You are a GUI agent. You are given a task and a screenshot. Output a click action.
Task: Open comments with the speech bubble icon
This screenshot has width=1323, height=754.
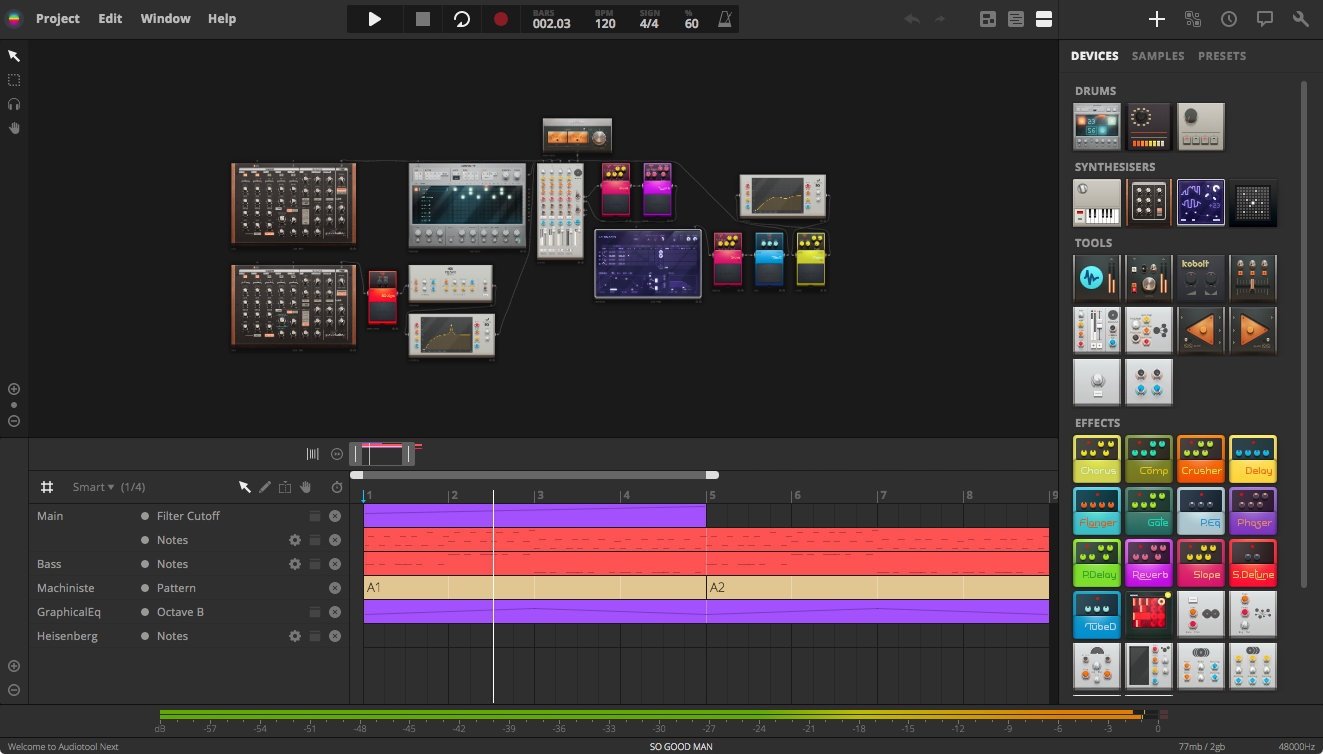[1265, 18]
